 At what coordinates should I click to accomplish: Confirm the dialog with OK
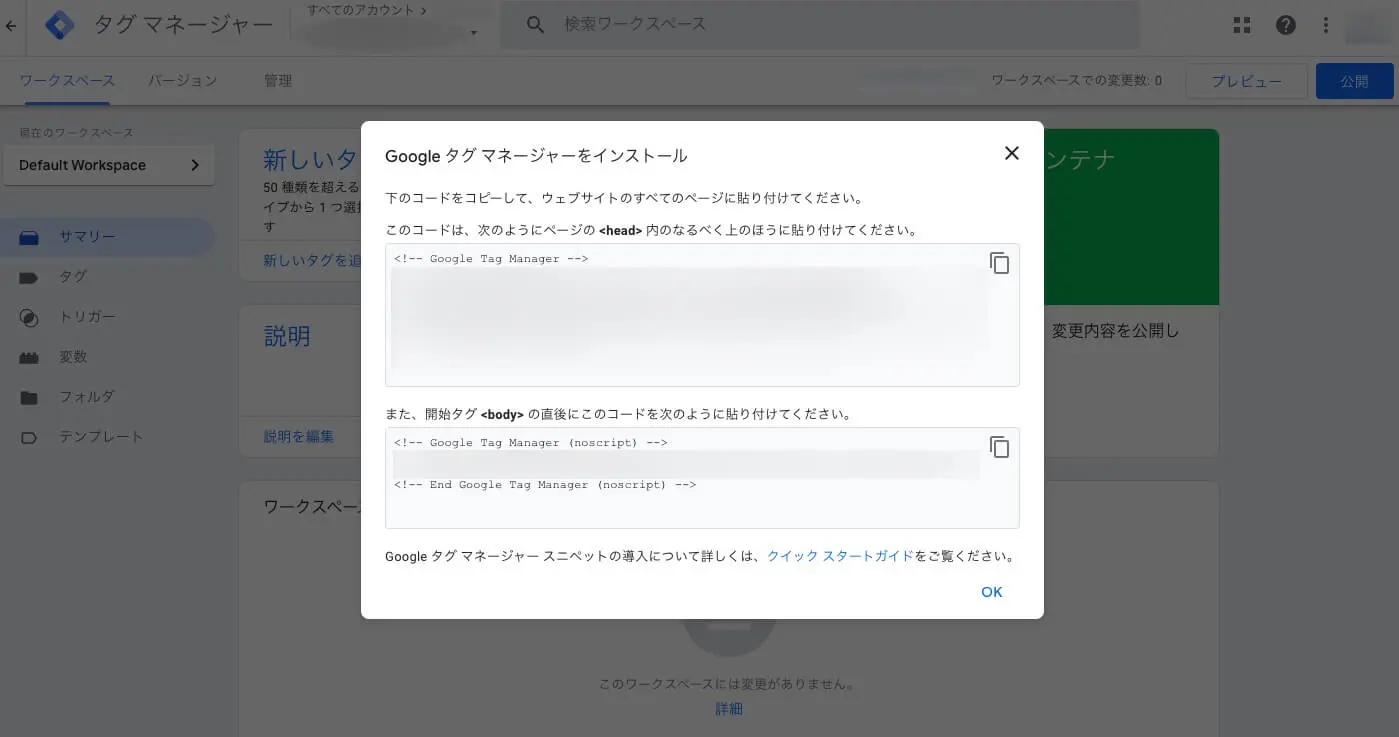(991, 592)
